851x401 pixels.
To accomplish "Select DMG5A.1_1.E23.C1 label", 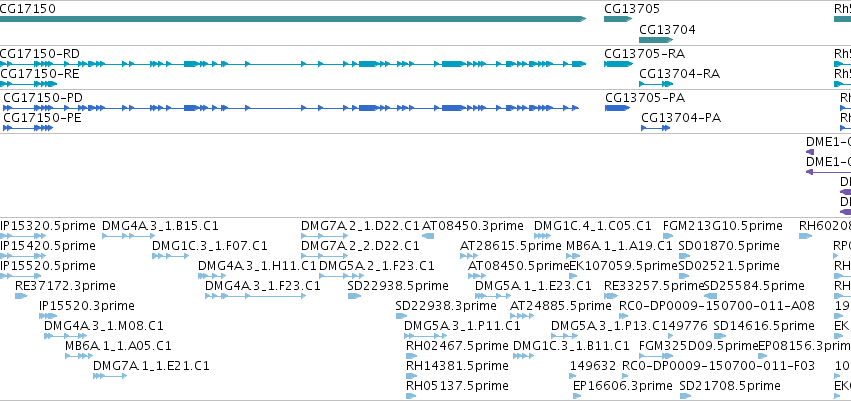I will click(533, 286).
